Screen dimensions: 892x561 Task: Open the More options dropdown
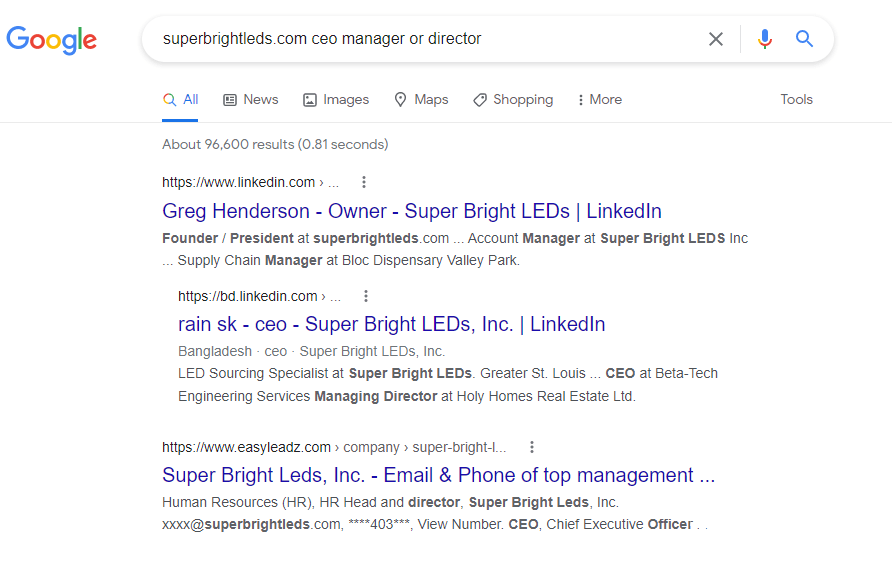[x=600, y=100]
